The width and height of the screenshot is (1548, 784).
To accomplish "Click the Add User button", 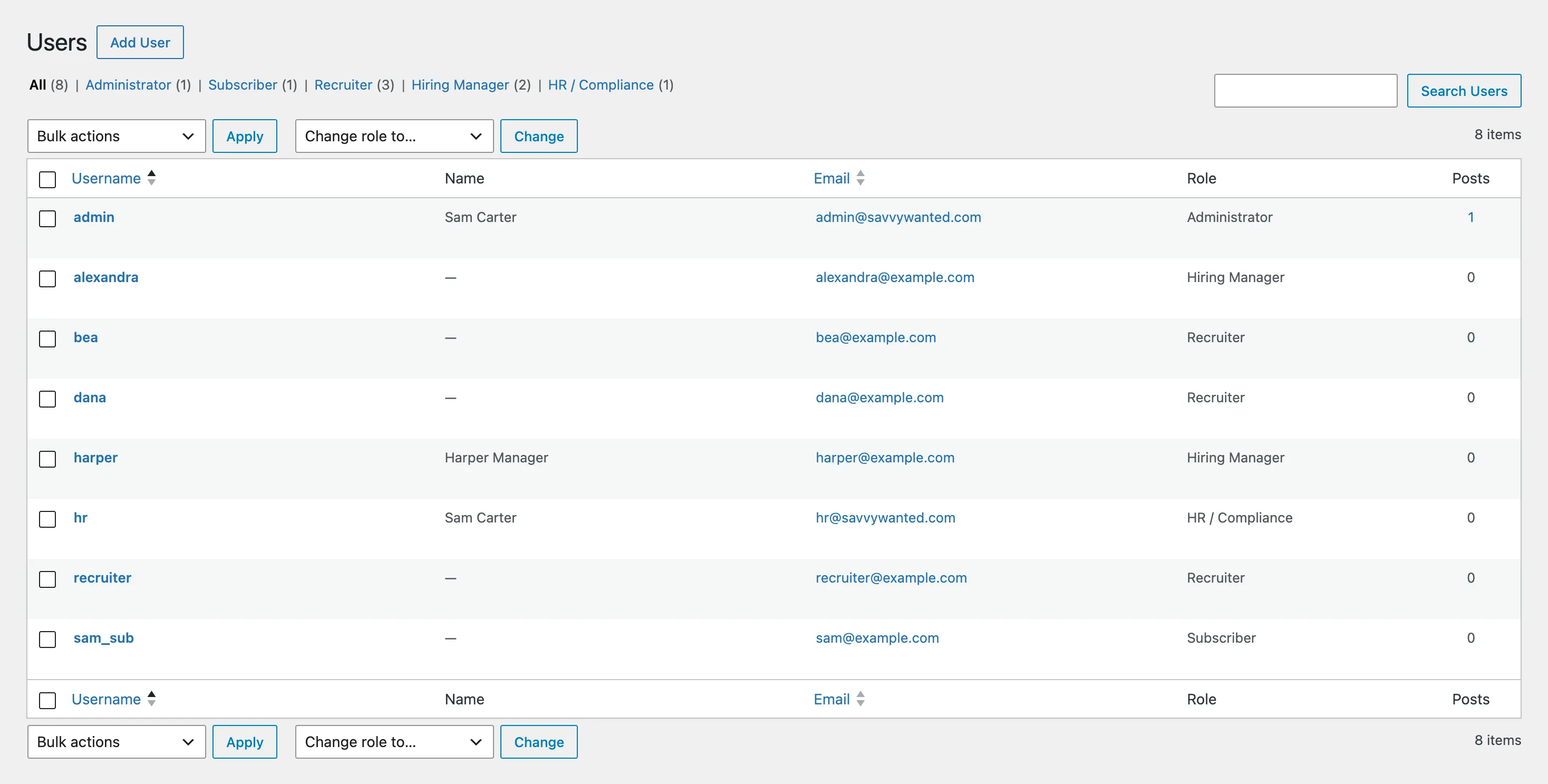I will tap(140, 42).
